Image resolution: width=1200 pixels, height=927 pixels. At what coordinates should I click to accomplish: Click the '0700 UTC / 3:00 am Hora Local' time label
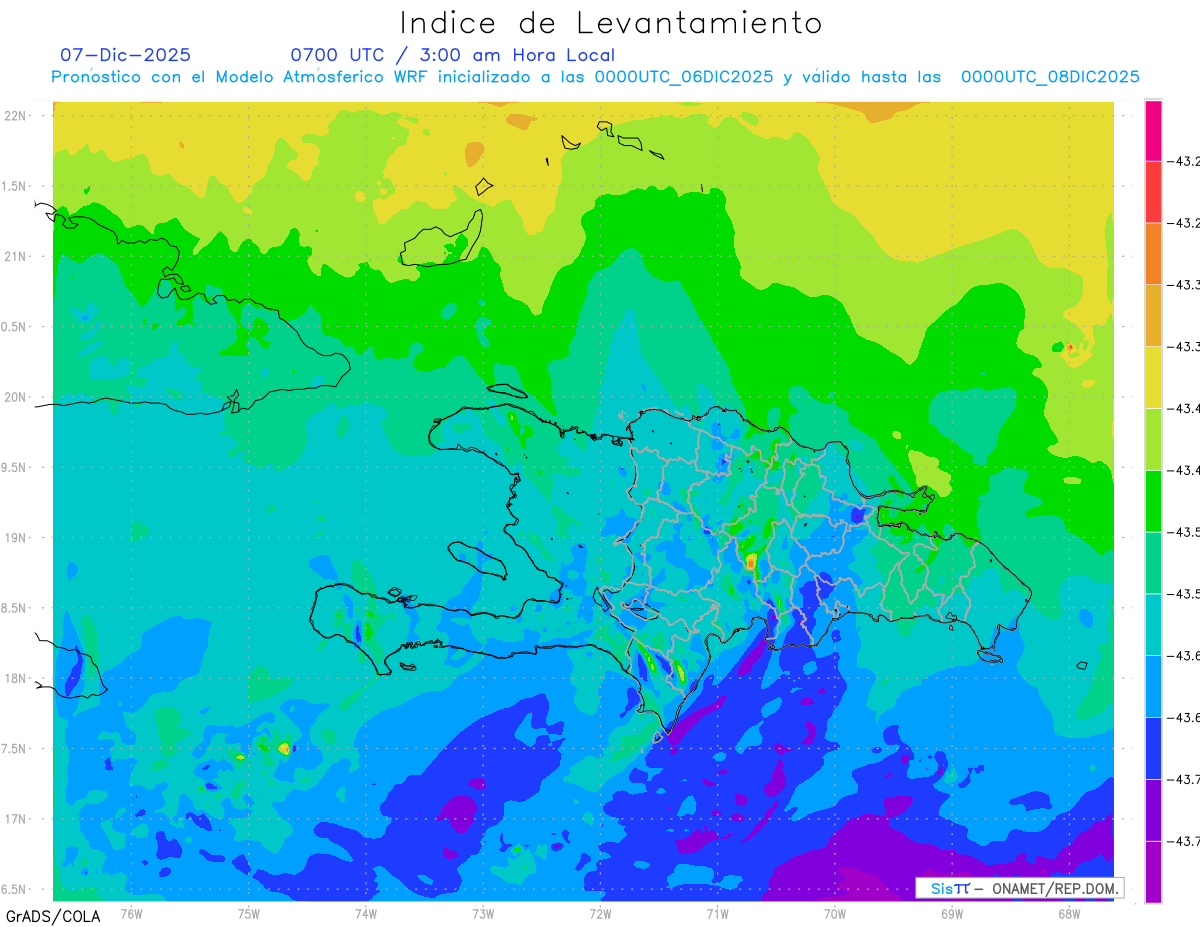coord(453,55)
